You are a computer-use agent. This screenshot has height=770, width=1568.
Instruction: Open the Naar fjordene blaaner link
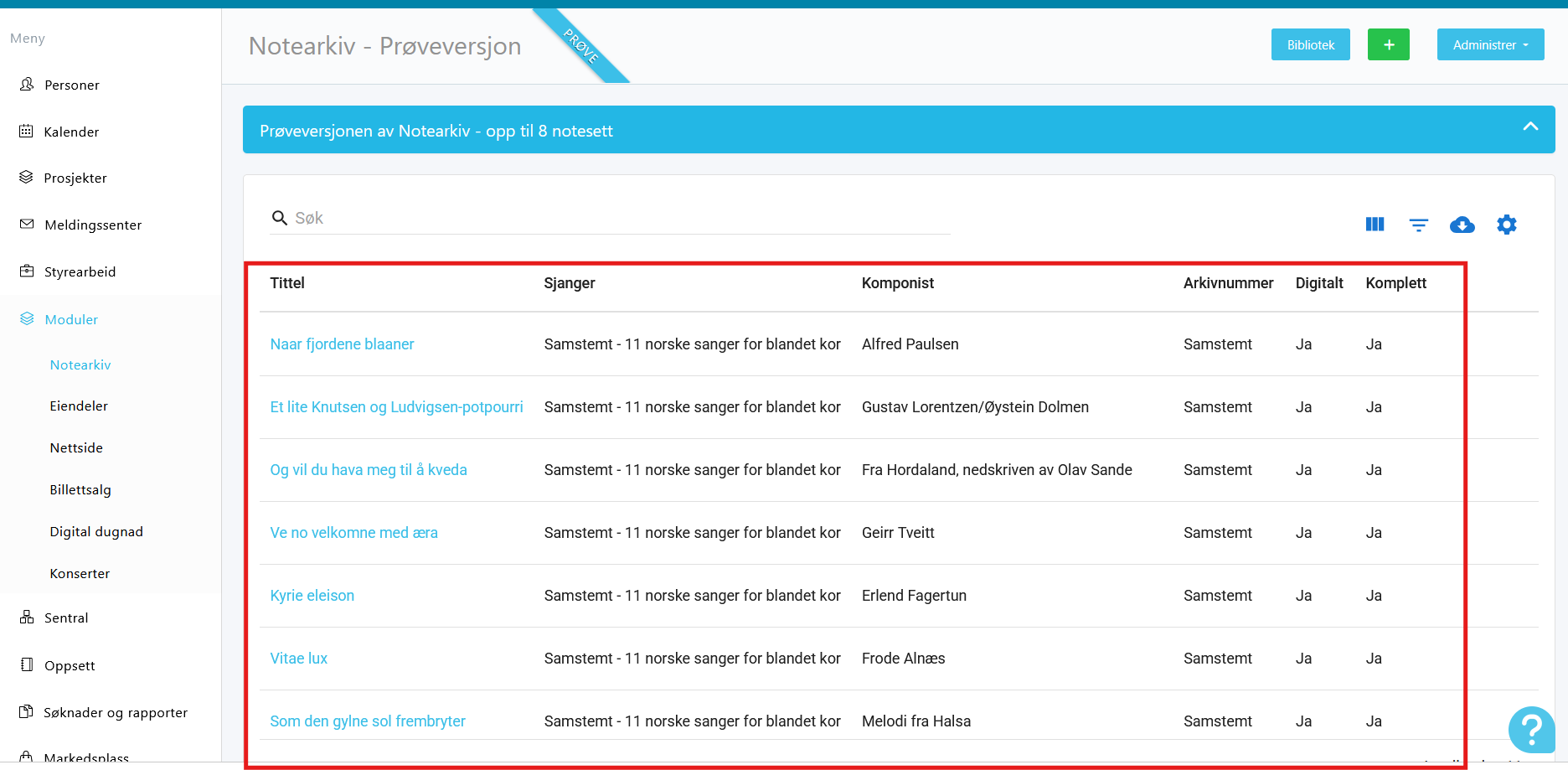(342, 344)
